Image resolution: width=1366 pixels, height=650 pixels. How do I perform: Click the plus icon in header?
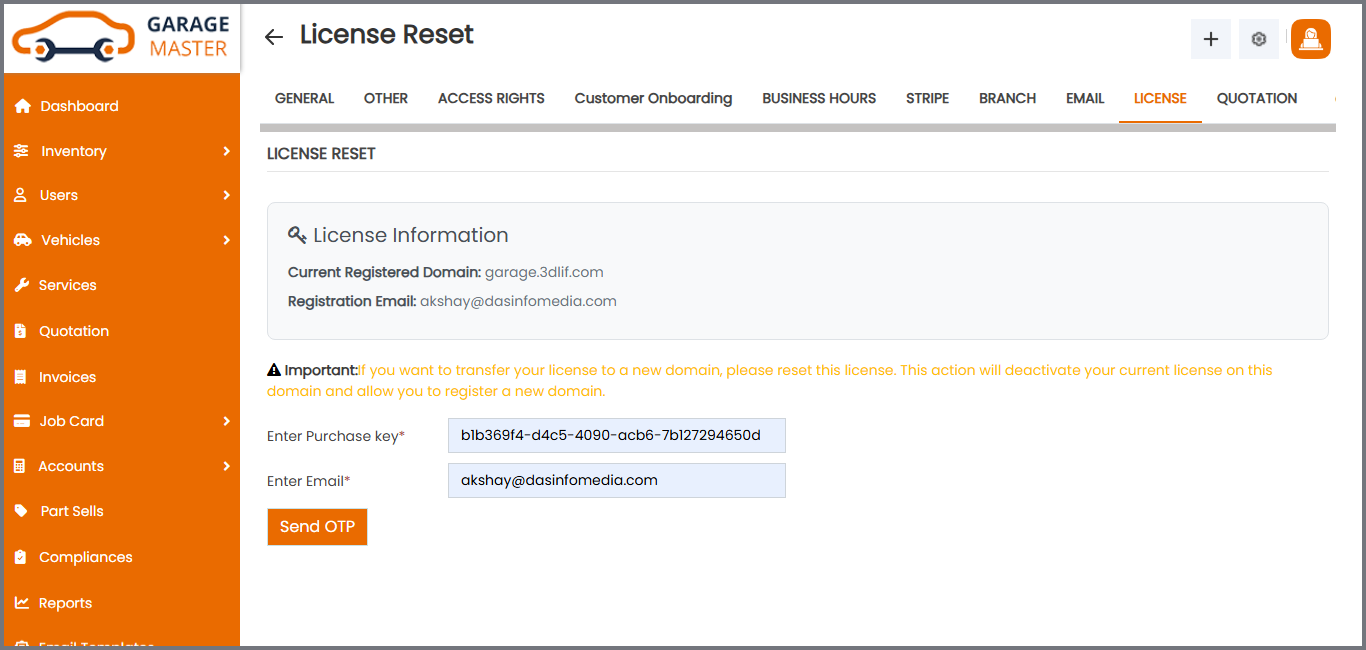[x=1210, y=39]
